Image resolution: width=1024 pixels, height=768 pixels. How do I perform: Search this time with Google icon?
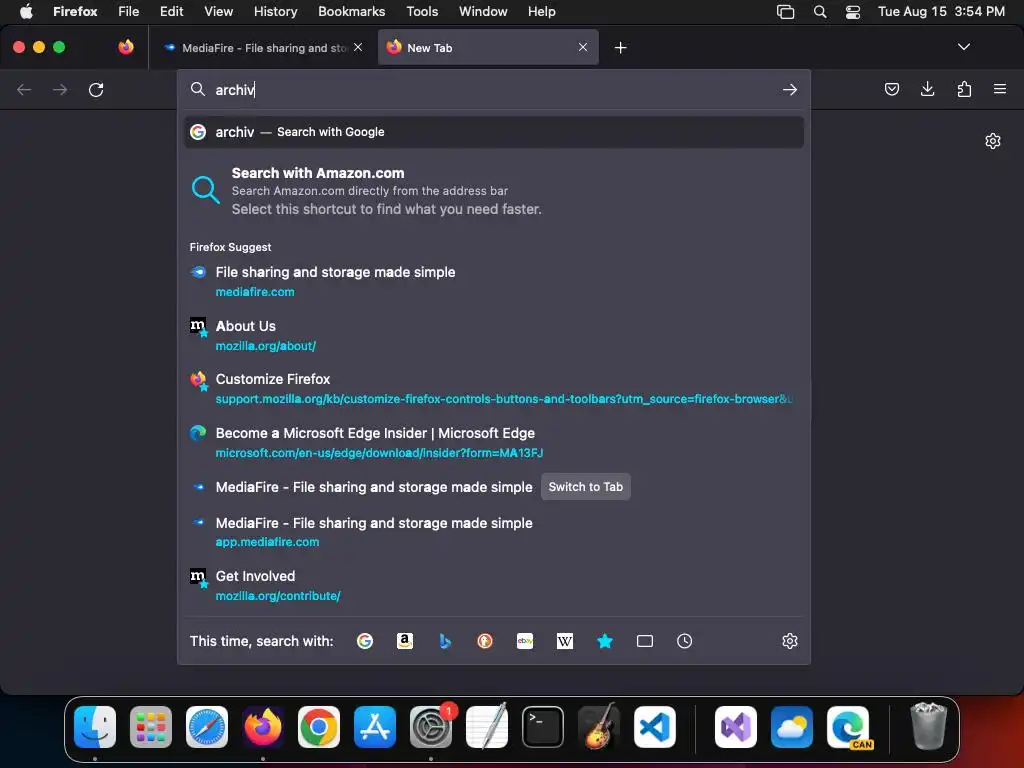point(364,641)
